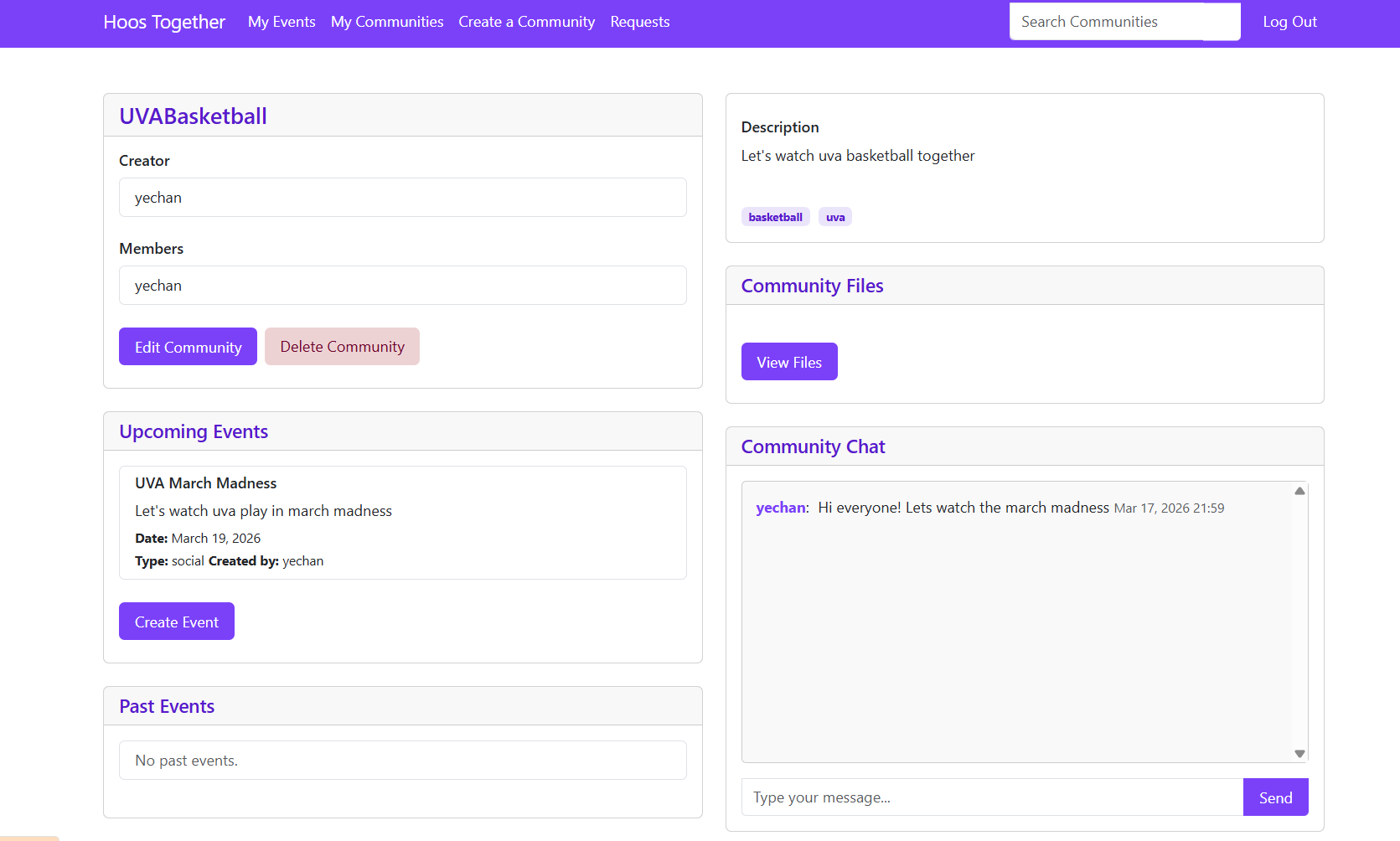Open the My Communities page
Image resolution: width=1400 pixels, height=841 pixels.
point(386,22)
